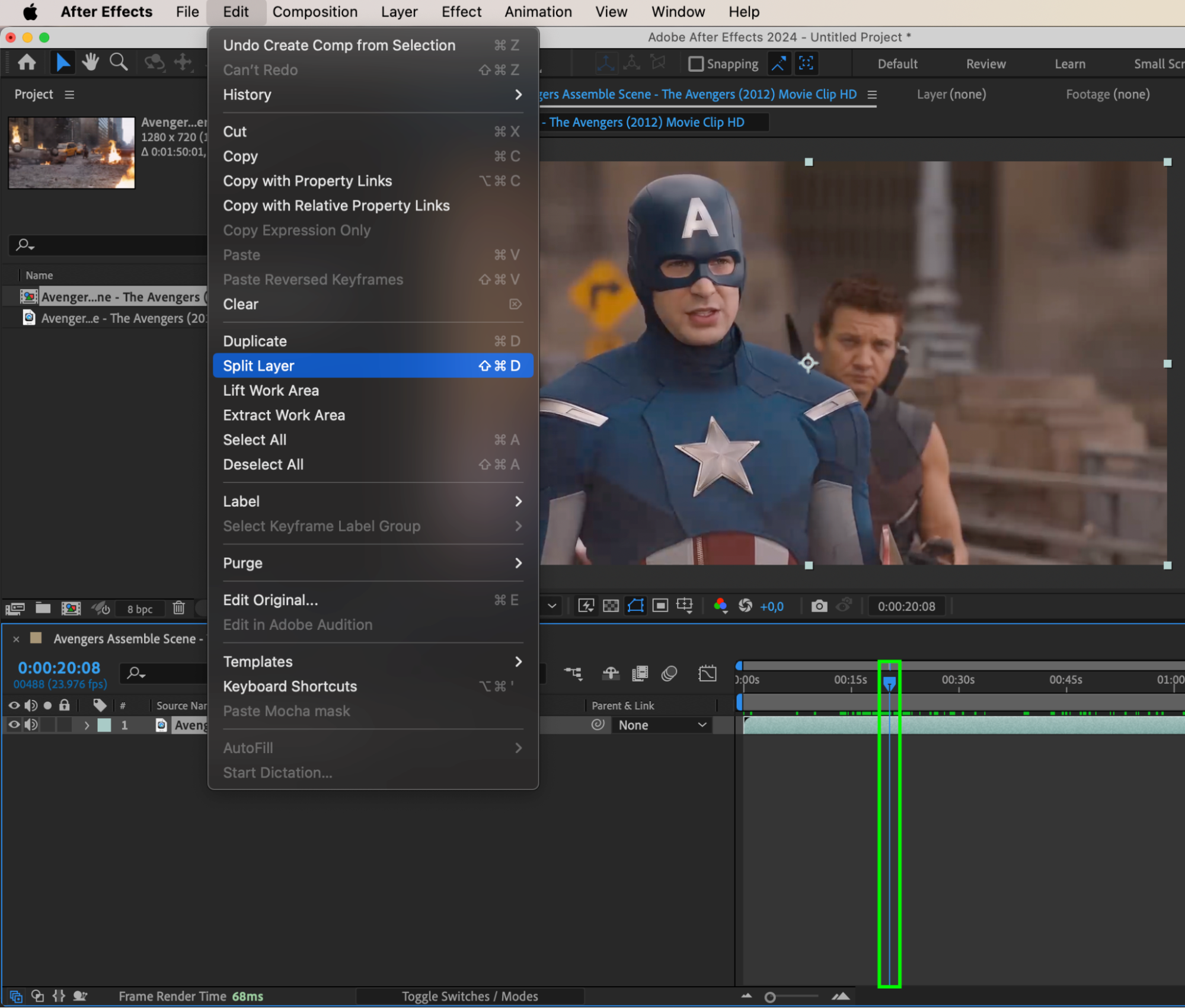Click the trash delete icon in Project panel
Screen dimensions: 1185x1008
(178, 608)
